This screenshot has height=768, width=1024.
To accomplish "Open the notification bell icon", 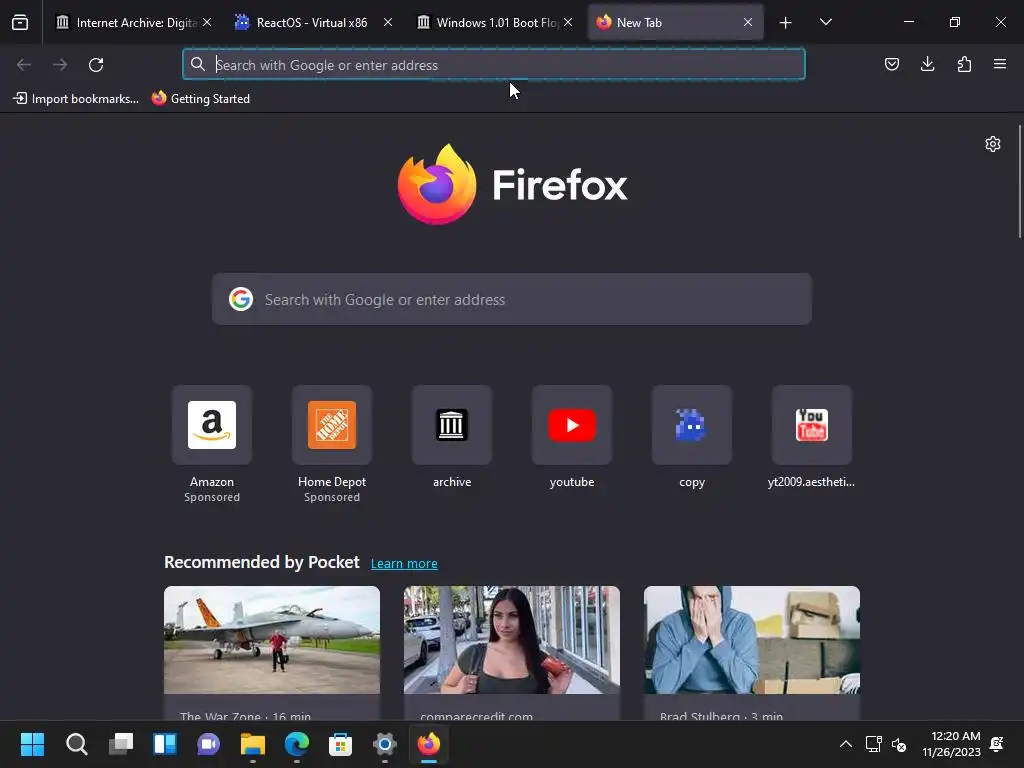I will tap(997, 744).
